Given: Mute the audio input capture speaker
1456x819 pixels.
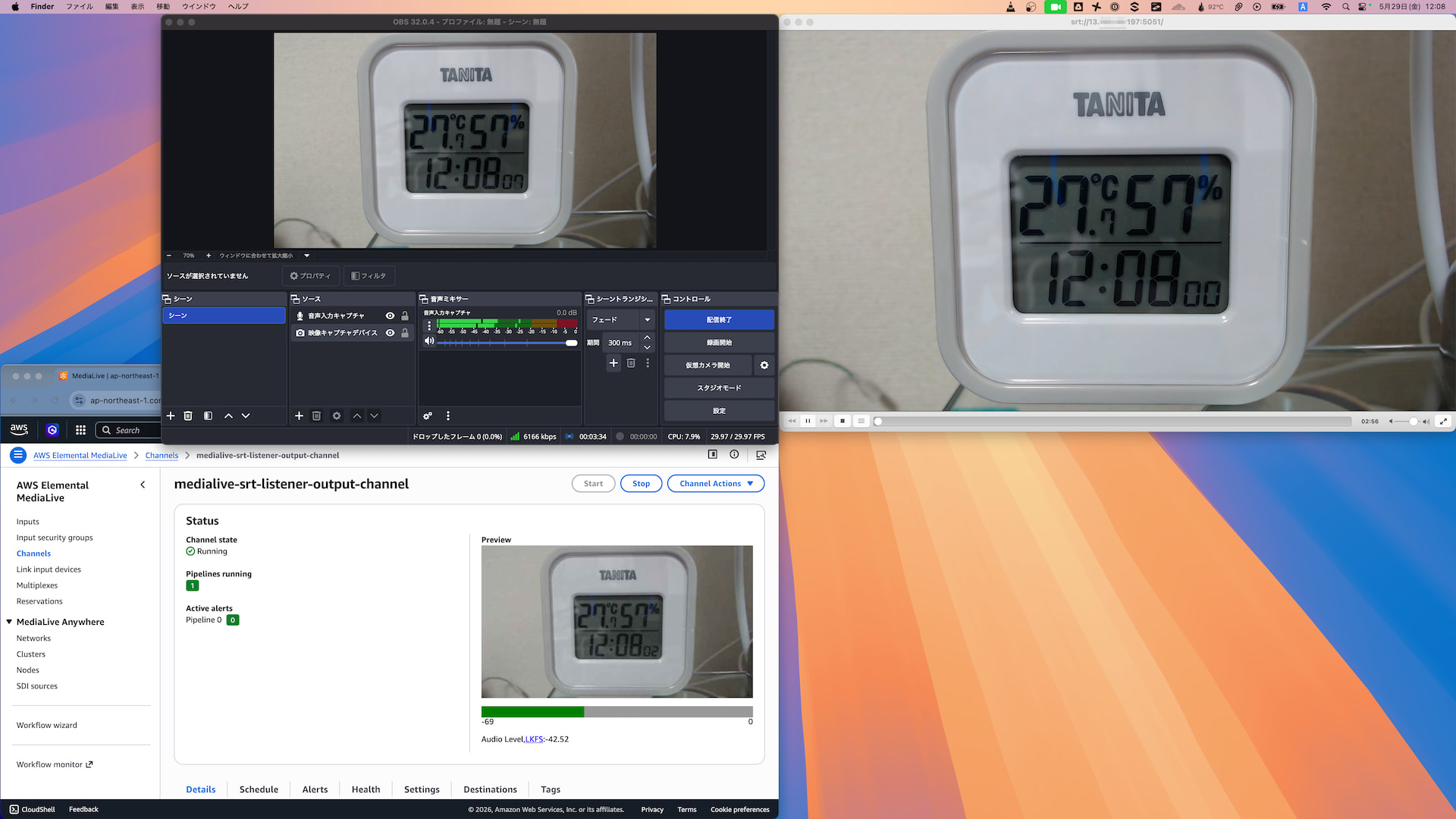Looking at the screenshot, I should pyautogui.click(x=429, y=341).
